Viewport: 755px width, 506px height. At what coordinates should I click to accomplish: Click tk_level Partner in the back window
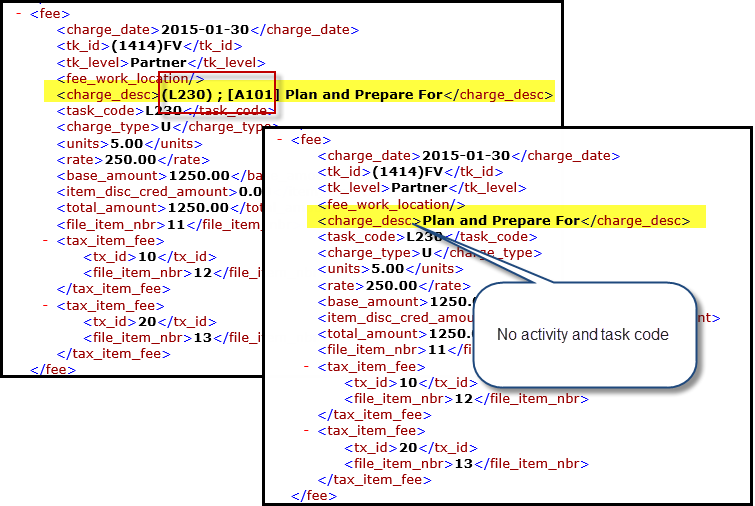(x=161, y=63)
